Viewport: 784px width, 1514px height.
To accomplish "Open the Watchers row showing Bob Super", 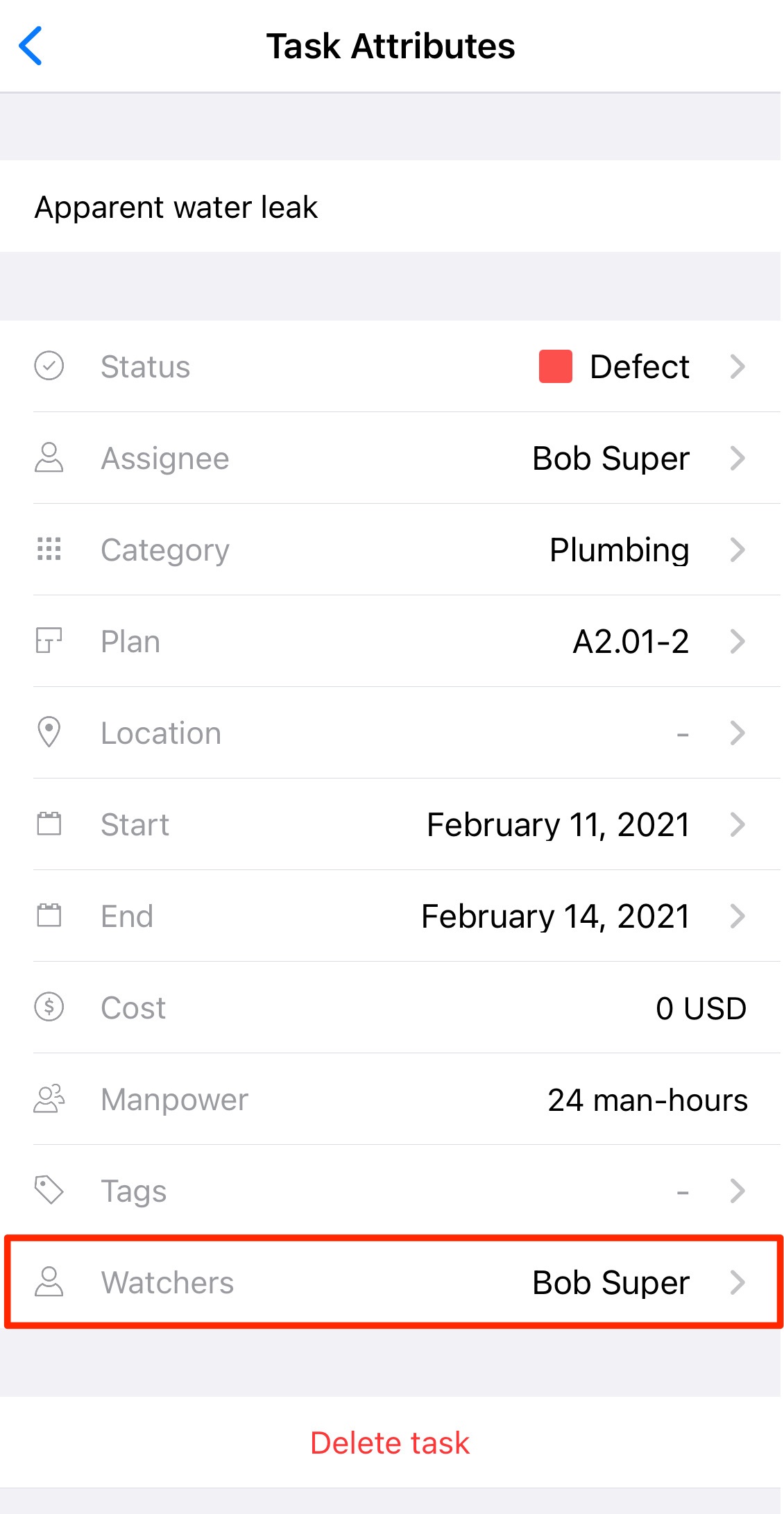I will 394,1282.
